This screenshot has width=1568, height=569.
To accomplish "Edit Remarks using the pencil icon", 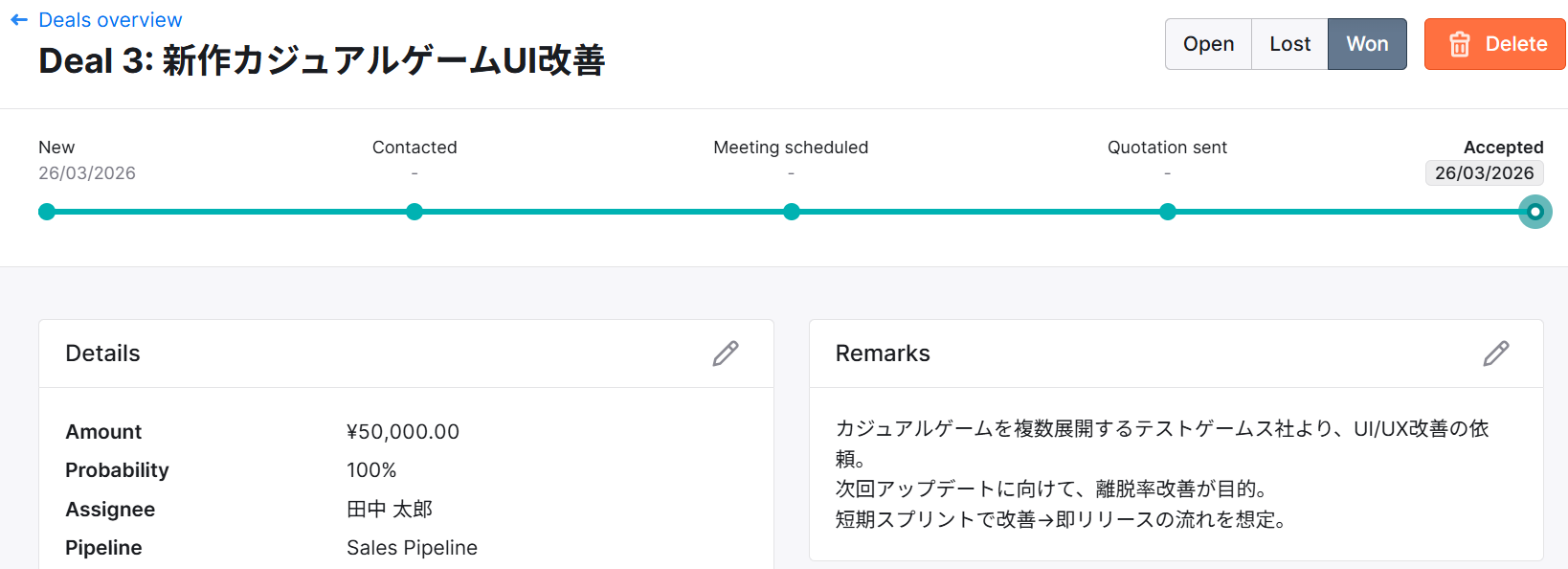I will coord(1496,353).
